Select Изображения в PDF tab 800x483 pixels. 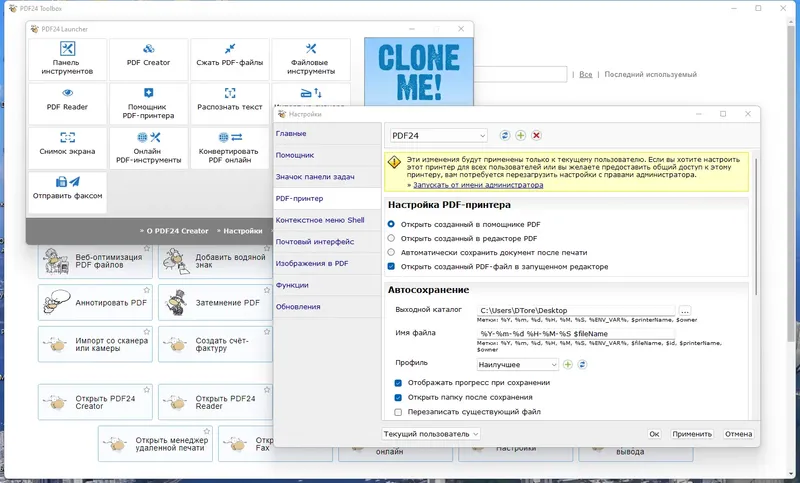pyautogui.click(x=327, y=263)
